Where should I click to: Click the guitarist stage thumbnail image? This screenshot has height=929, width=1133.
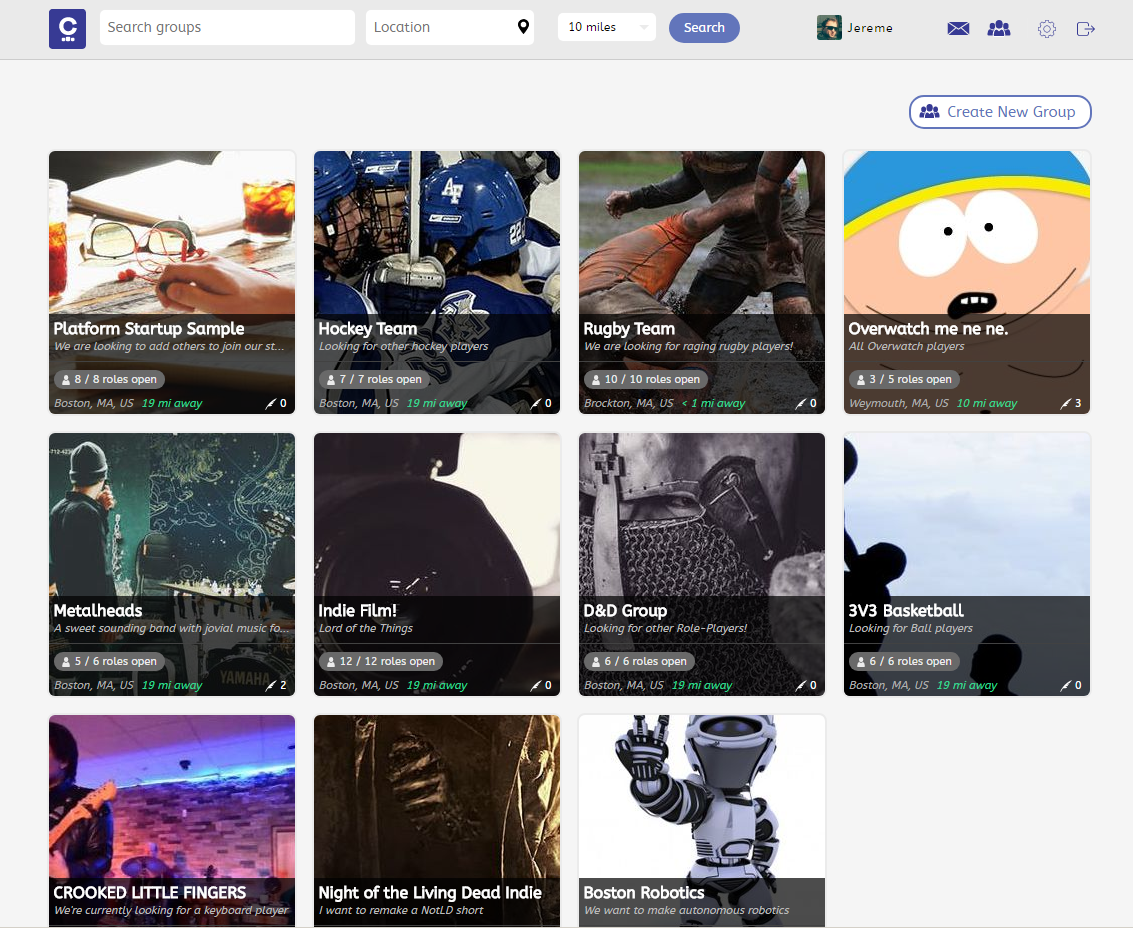click(x=172, y=796)
